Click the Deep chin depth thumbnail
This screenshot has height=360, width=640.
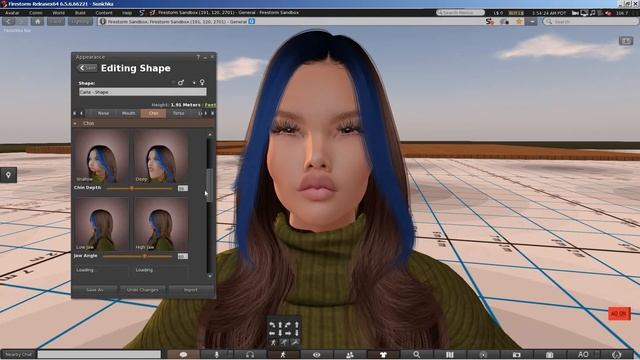[161, 156]
